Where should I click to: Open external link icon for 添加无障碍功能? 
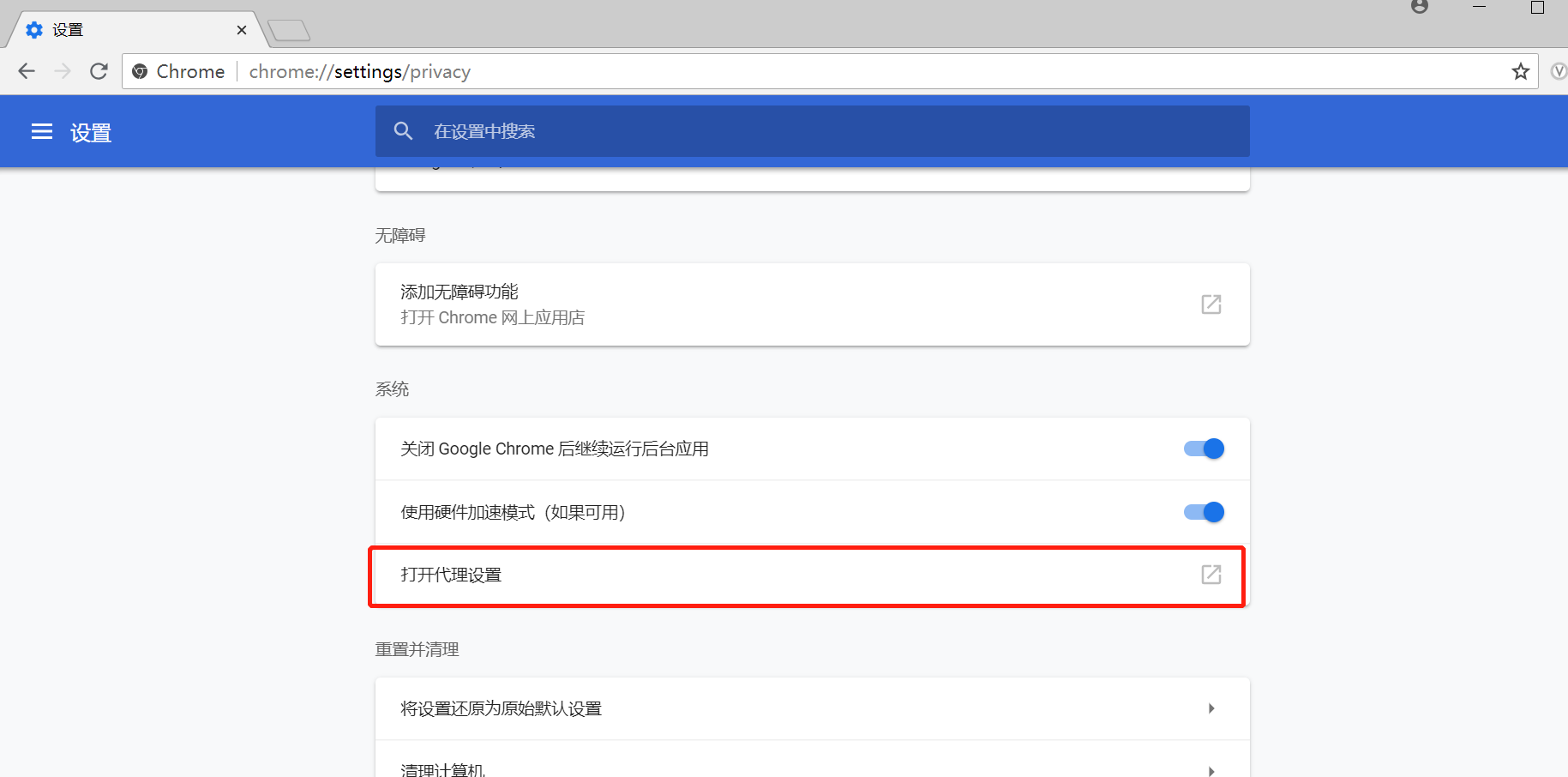1211,304
